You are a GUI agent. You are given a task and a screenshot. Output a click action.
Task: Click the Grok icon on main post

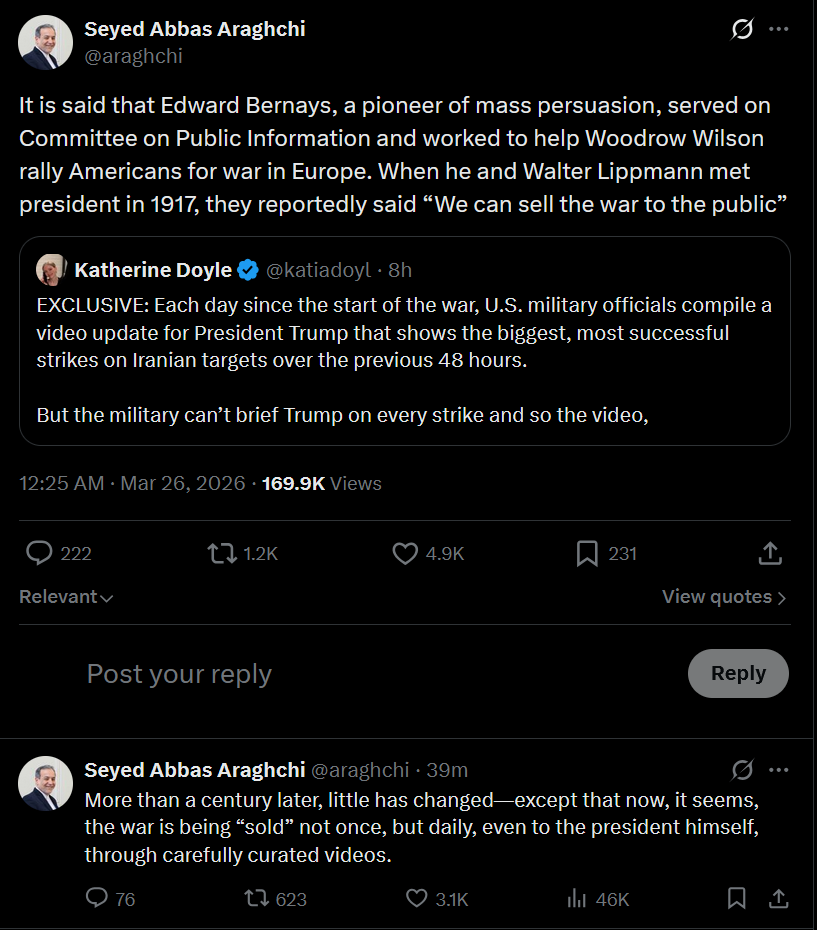pos(742,29)
